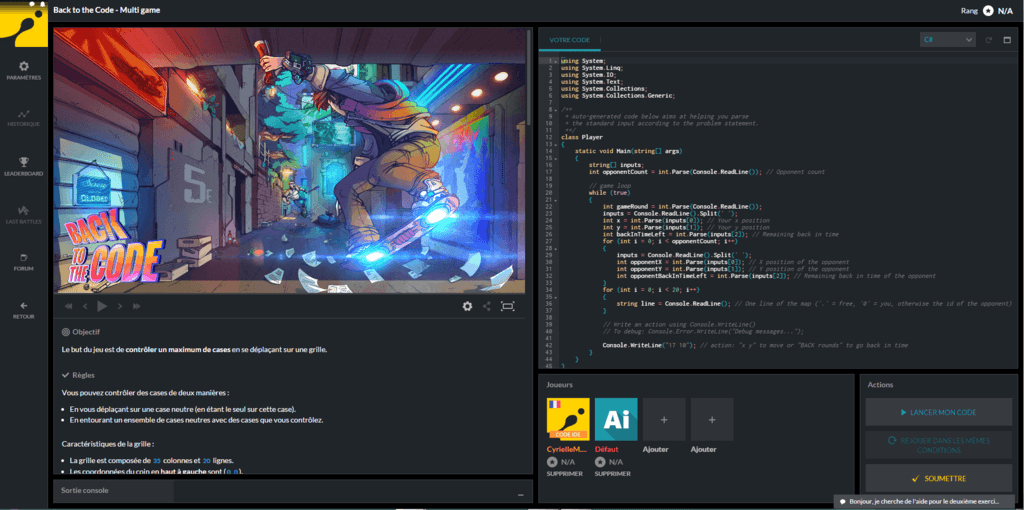Image resolution: width=1024 pixels, height=510 pixels.
Task: Open the game viewer settings gear
Action: (x=467, y=306)
